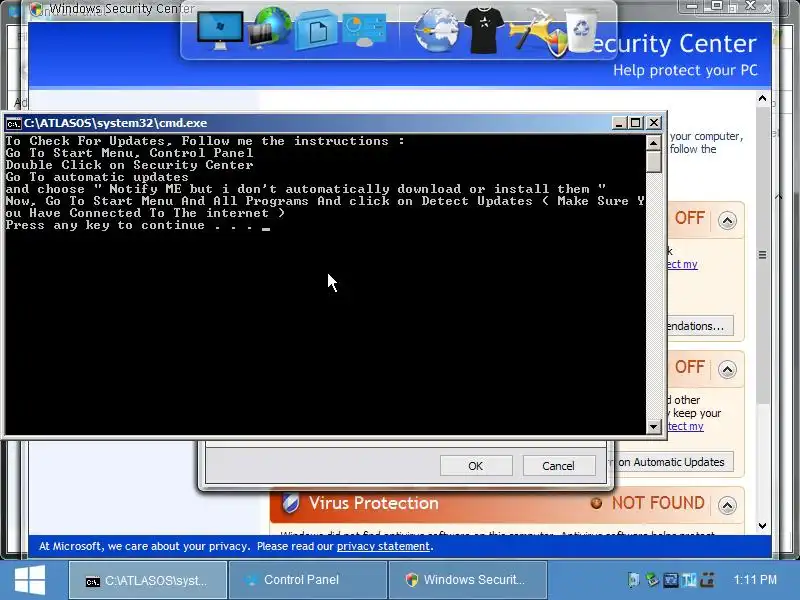The width and height of the screenshot is (800, 600).
Task: Close the cmd.exe window
Action: (654, 123)
